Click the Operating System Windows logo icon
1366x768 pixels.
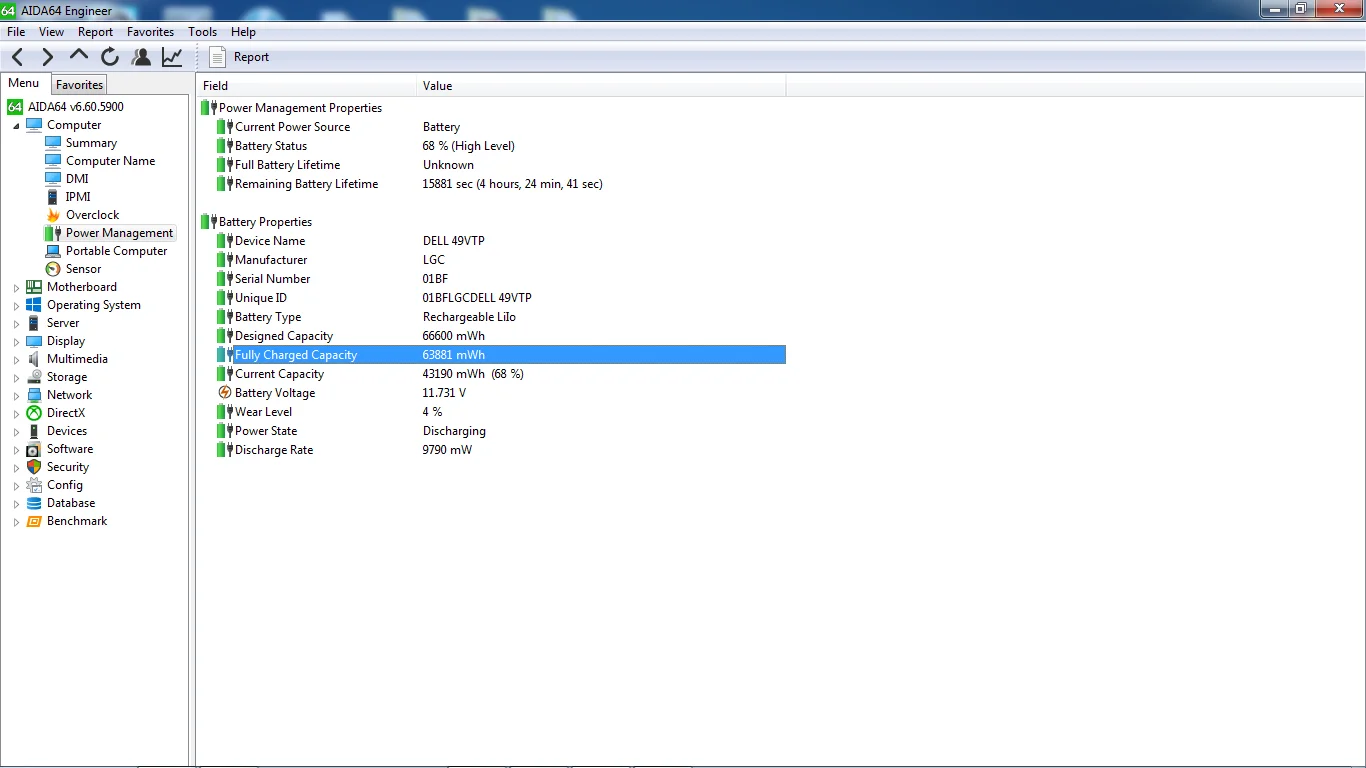pyautogui.click(x=34, y=305)
